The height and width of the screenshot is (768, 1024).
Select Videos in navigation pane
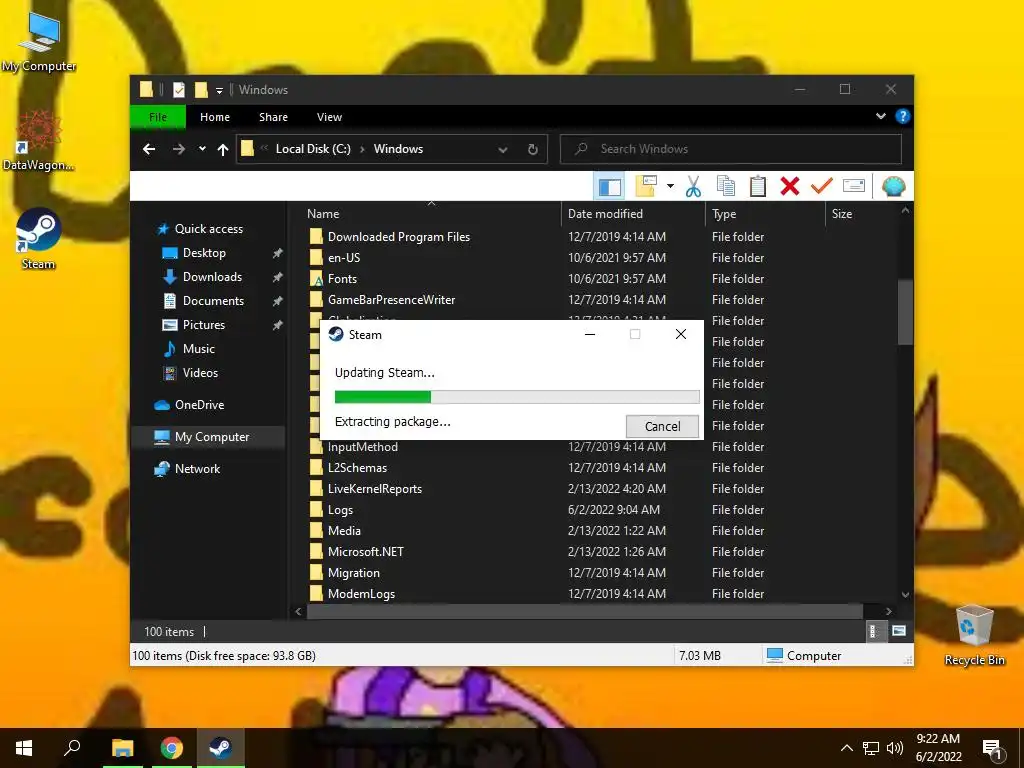click(x=200, y=373)
